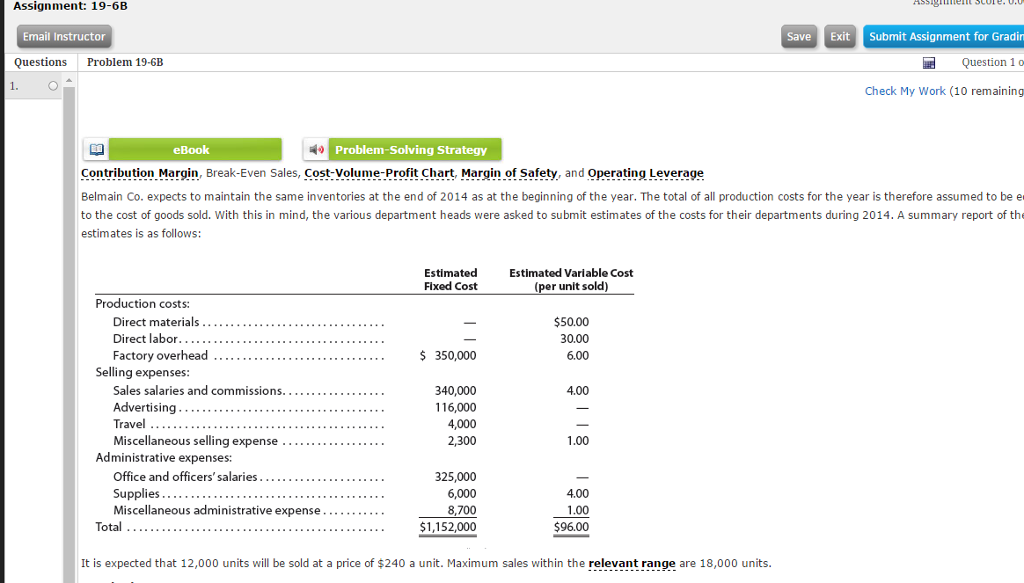Click the Margin of Safety term
This screenshot has width=1024, height=583.
pos(509,173)
